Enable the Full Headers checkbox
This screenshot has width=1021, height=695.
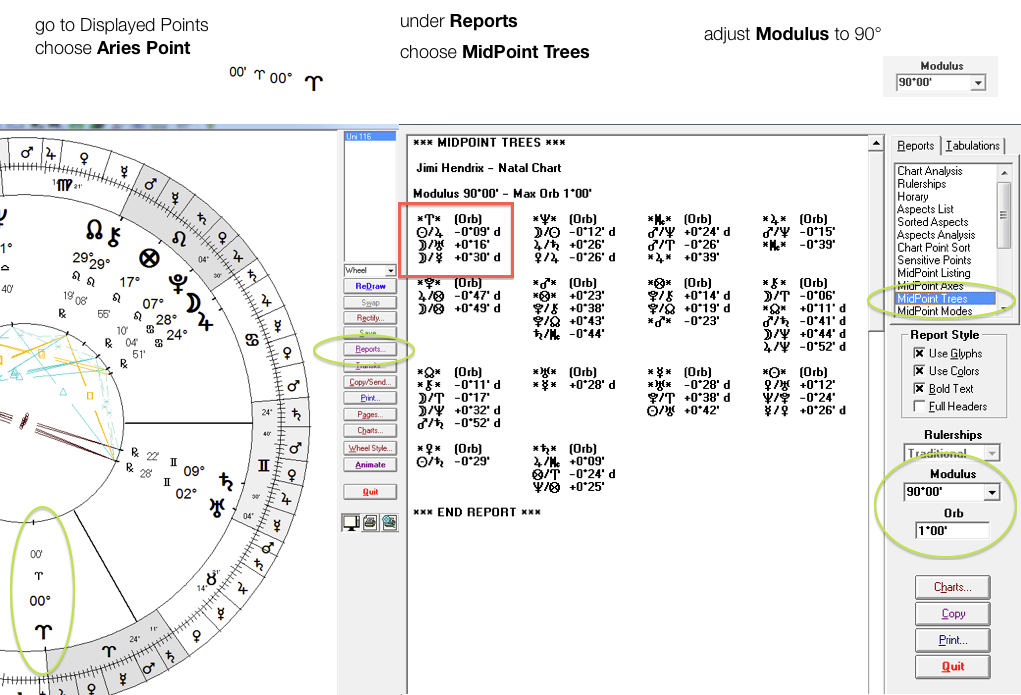point(919,406)
